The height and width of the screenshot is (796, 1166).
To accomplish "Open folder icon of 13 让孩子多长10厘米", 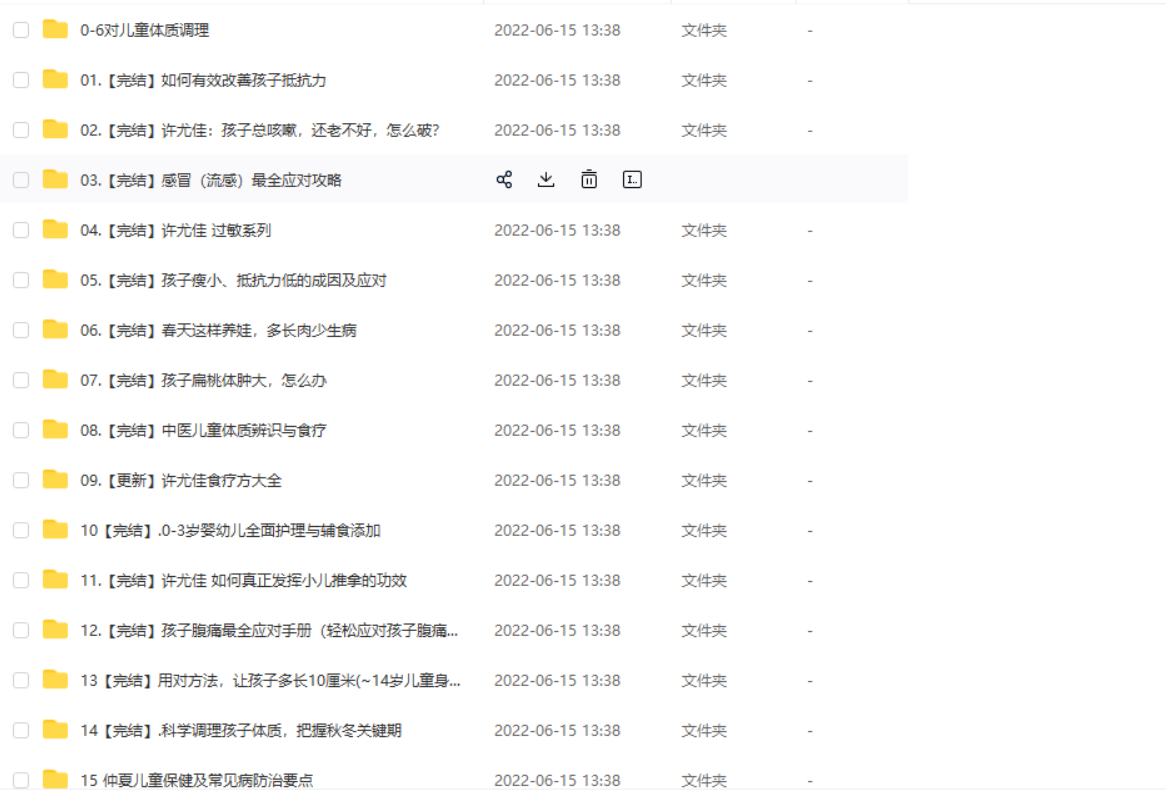I will click(x=55, y=679).
